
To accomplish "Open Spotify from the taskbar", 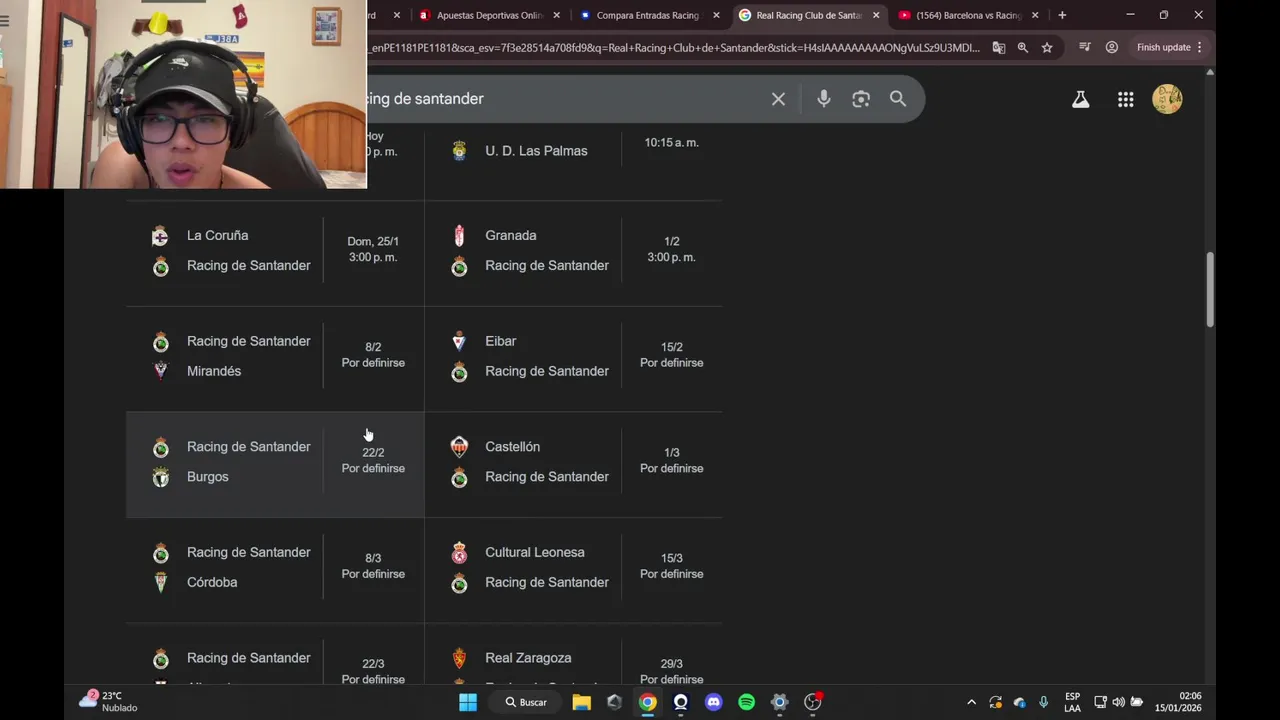I will (746, 702).
